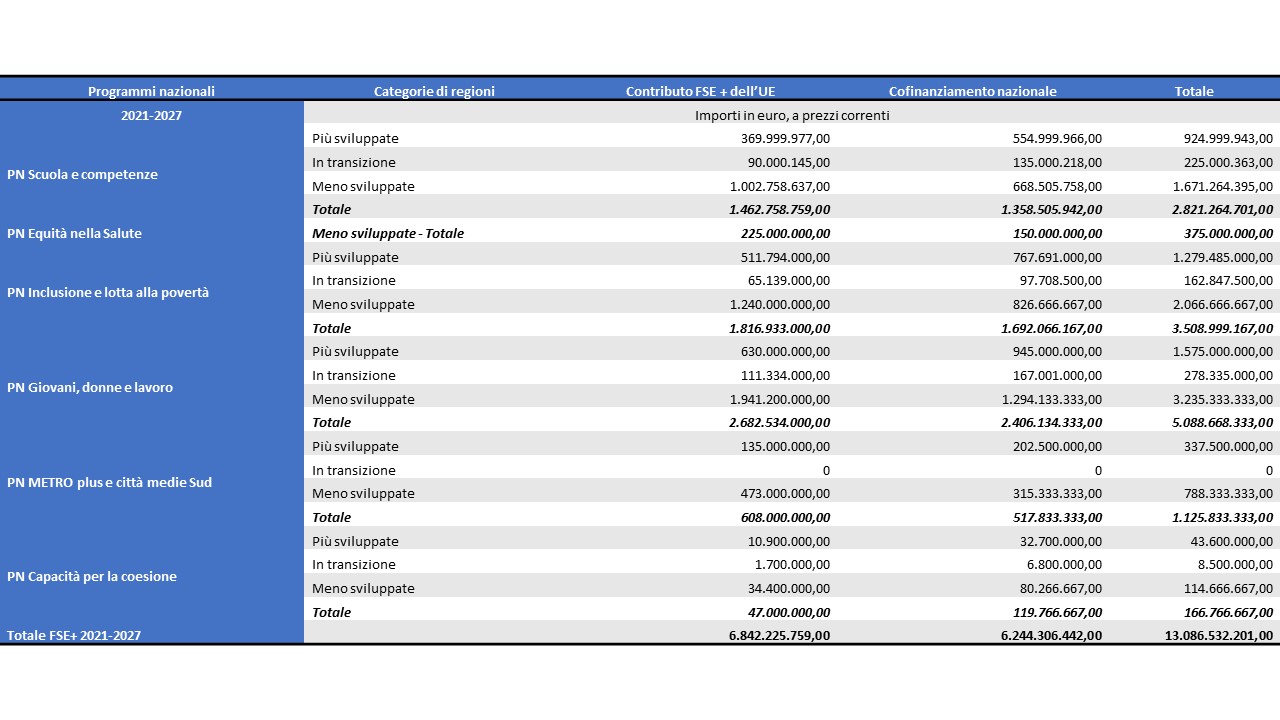Viewport: 1280px width, 720px height.
Task: Select the 'Meno sviluppate - Totale' cell
Action: (388, 233)
